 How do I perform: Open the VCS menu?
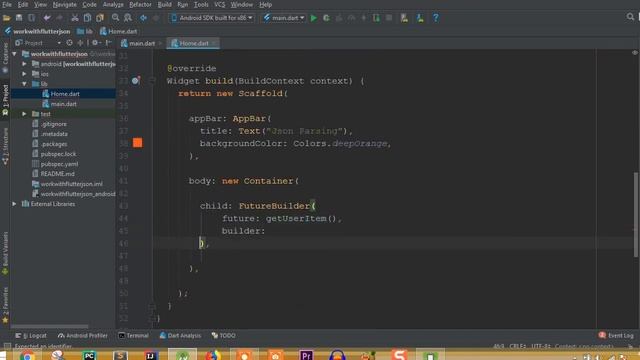pyautogui.click(x=220, y=4)
